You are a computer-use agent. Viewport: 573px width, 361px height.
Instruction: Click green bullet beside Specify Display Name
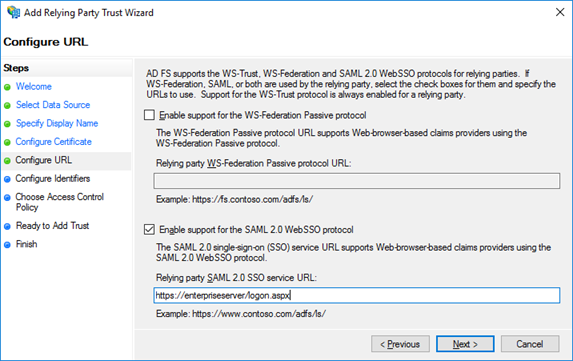coord(7,124)
